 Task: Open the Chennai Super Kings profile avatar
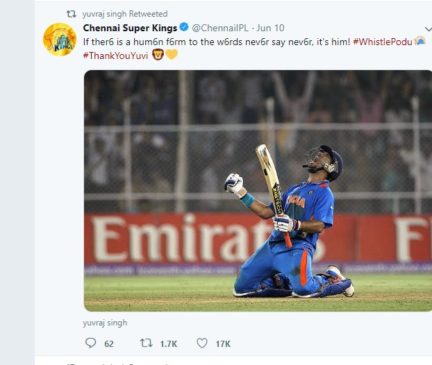[60, 39]
